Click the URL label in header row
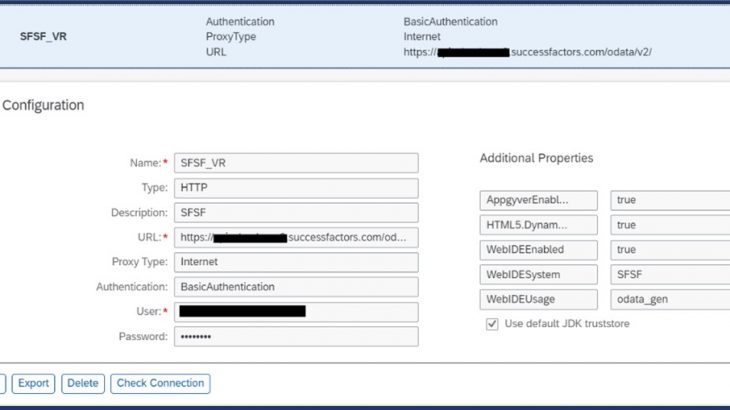This screenshot has width=730, height=410. (216, 52)
